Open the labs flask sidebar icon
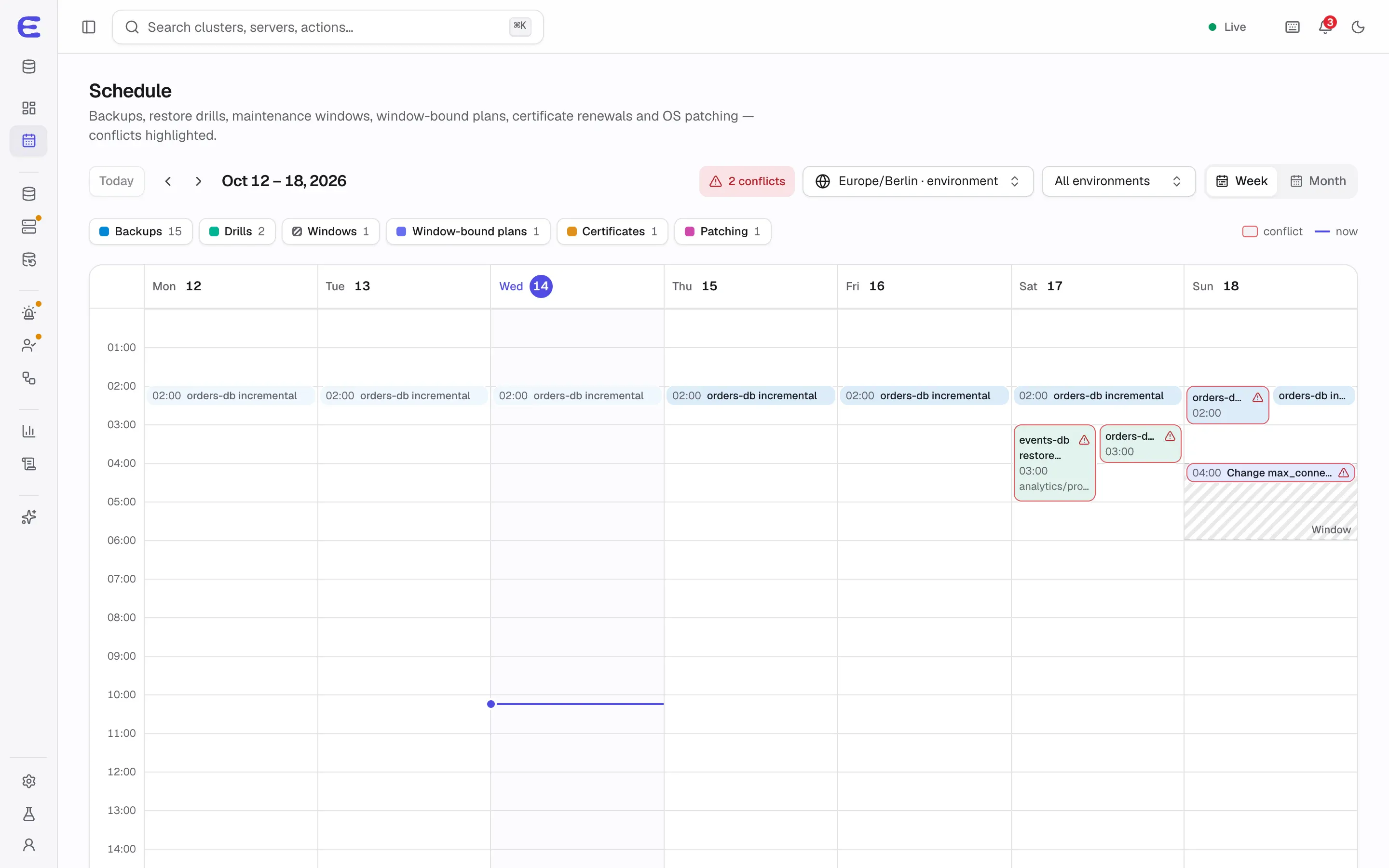 (29, 814)
